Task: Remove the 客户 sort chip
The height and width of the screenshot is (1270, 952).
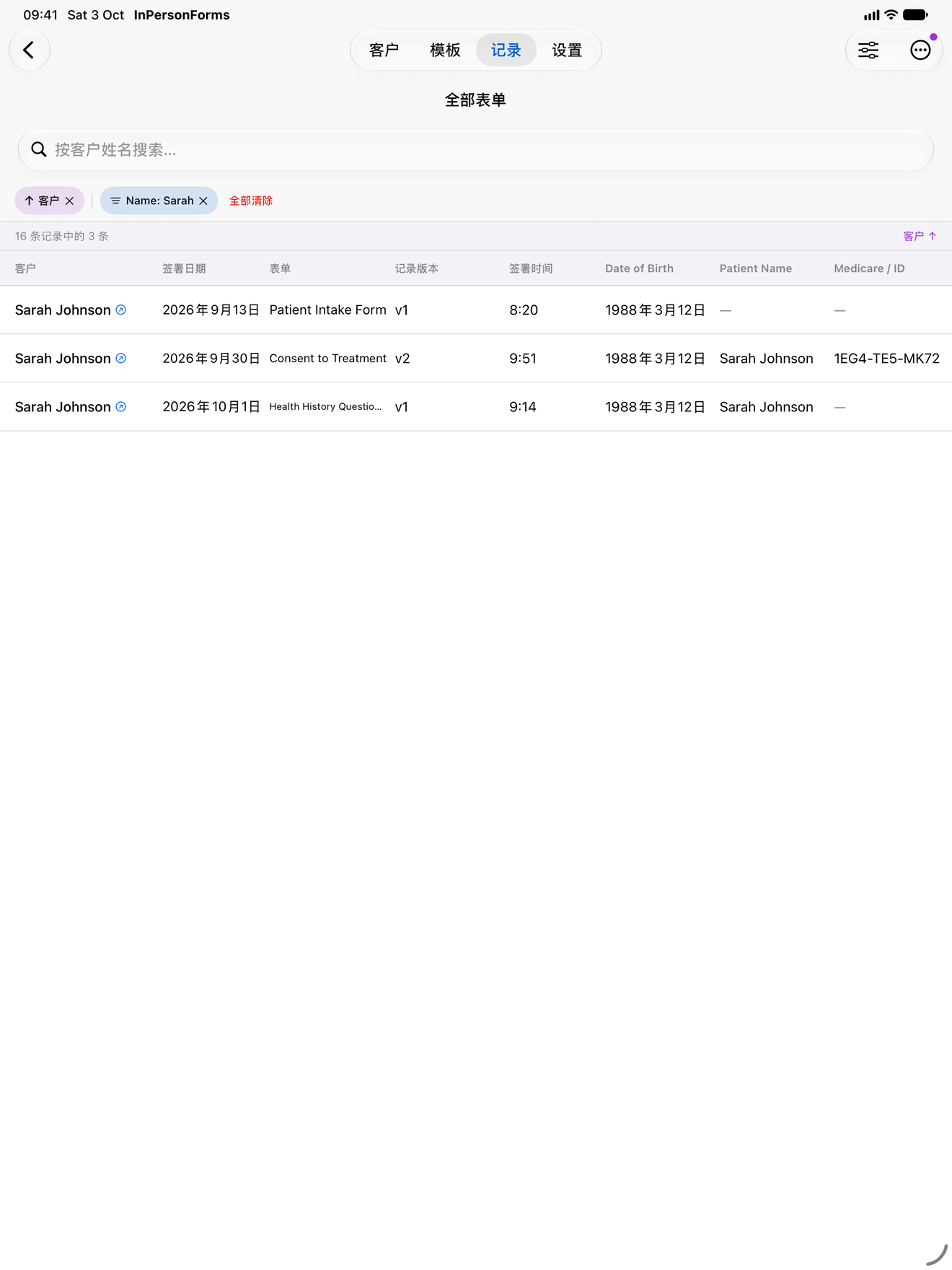Action: click(x=69, y=201)
